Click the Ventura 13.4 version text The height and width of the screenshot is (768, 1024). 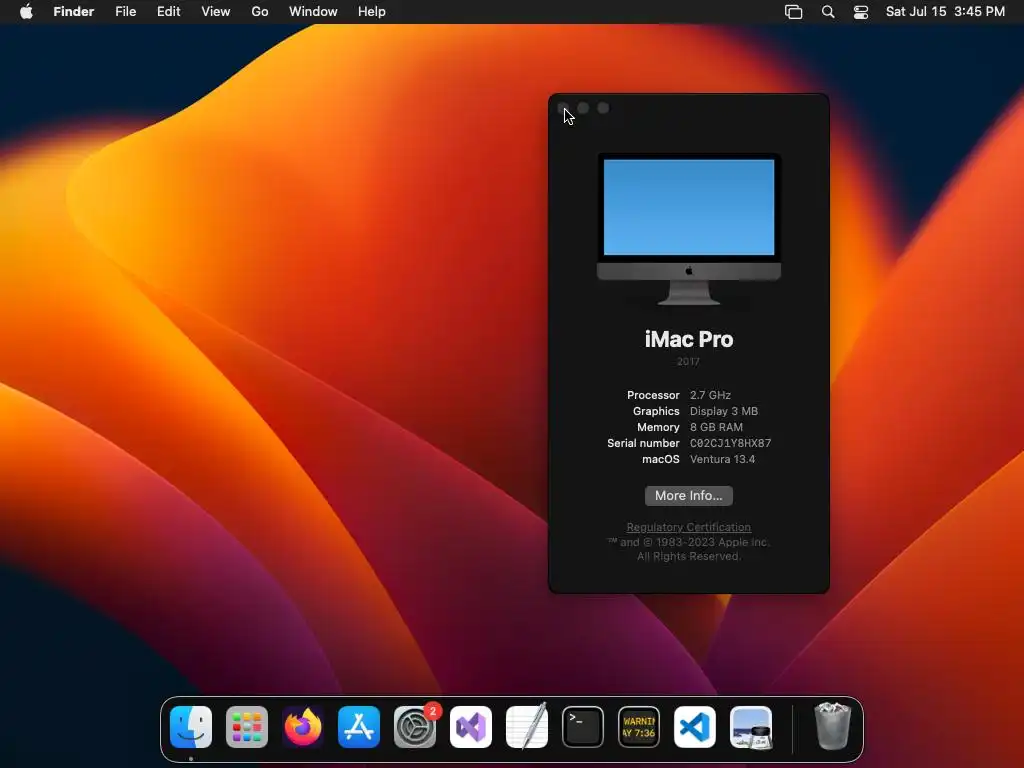click(x=722, y=459)
